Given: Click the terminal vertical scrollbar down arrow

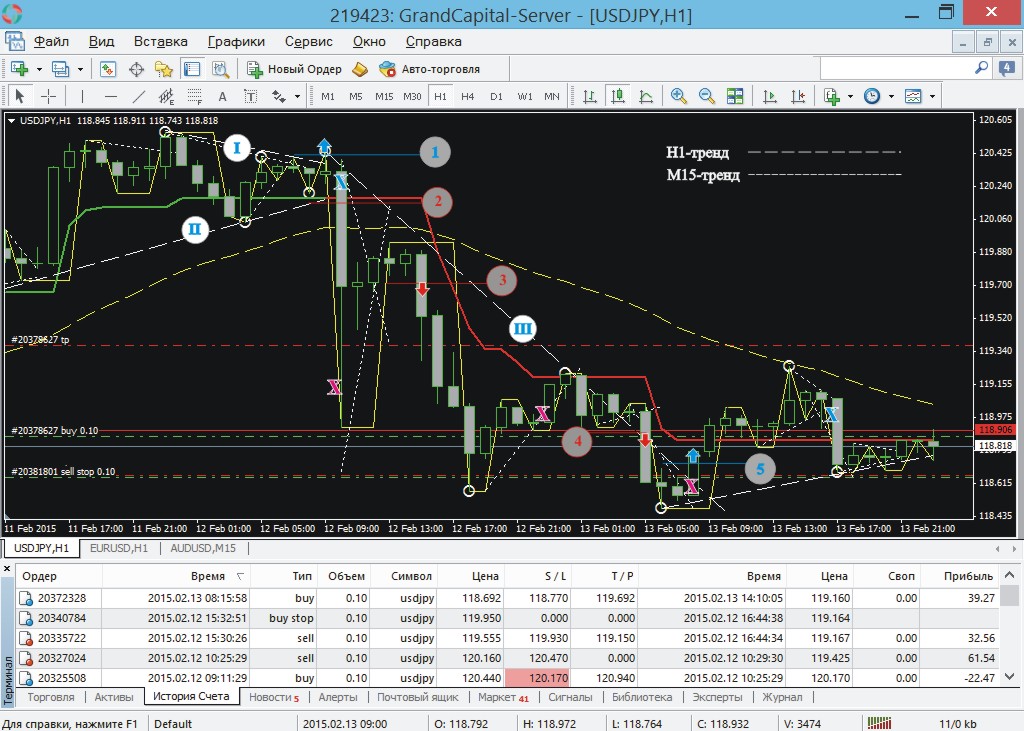Looking at the screenshot, I should click(1010, 677).
